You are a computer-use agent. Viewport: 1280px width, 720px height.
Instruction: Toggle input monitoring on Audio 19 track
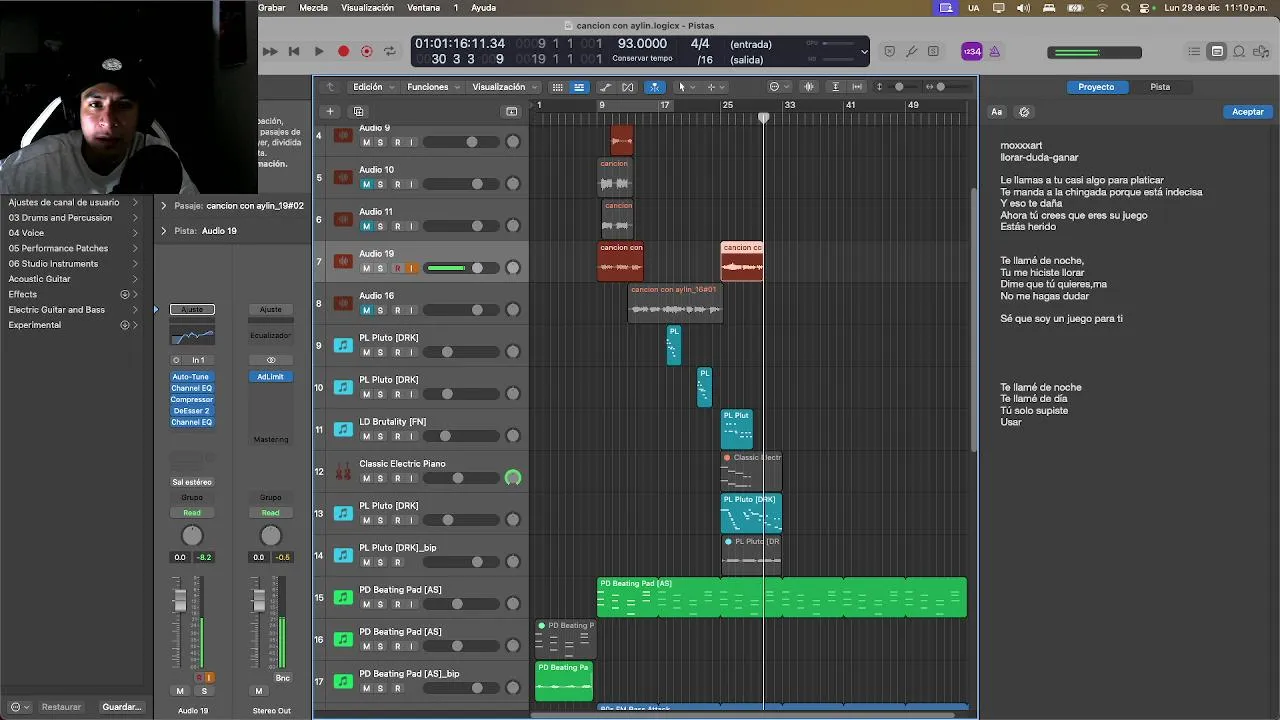pyautogui.click(x=410, y=268)
